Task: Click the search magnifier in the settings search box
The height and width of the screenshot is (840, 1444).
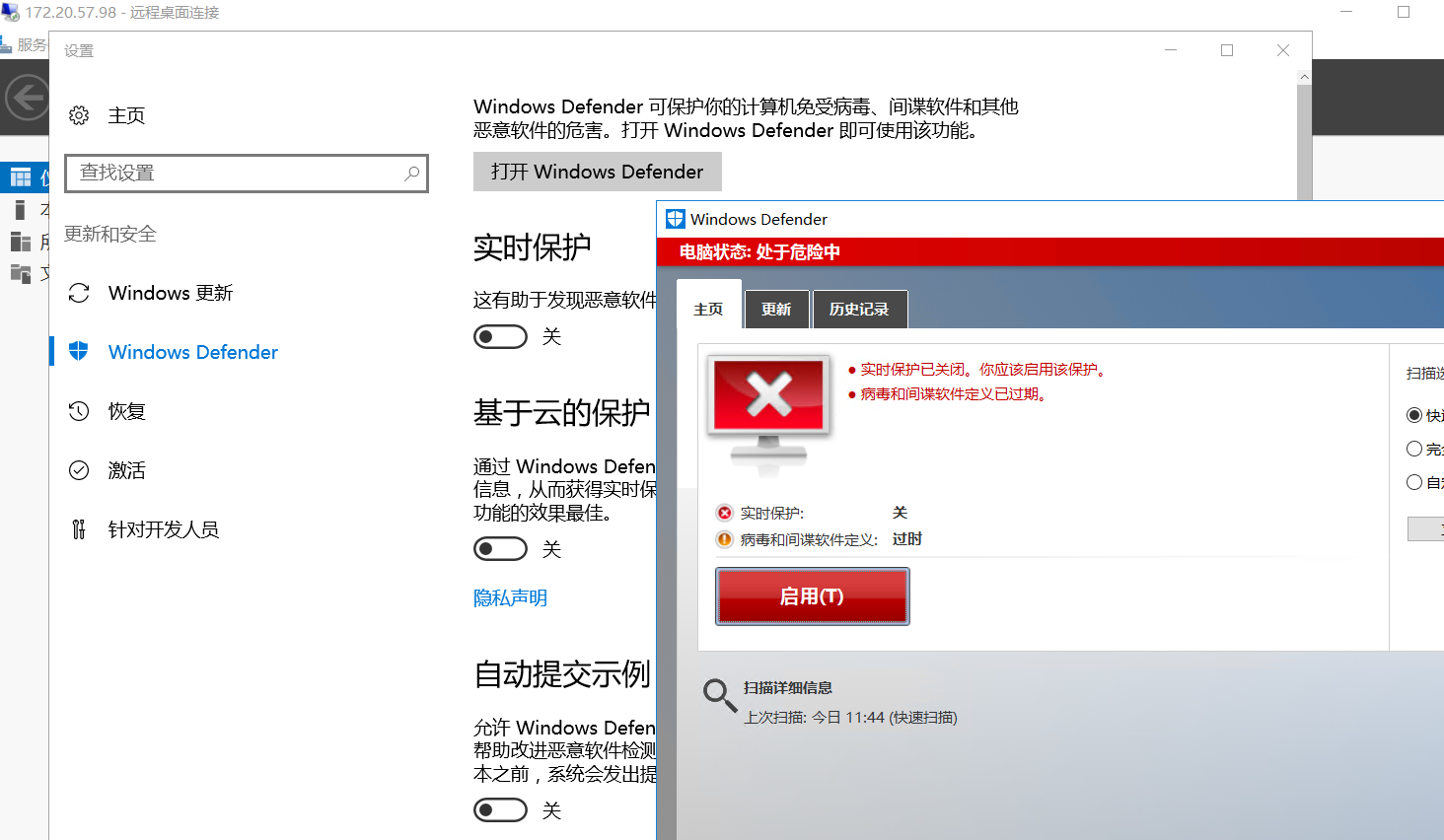Action: [412, 174]
